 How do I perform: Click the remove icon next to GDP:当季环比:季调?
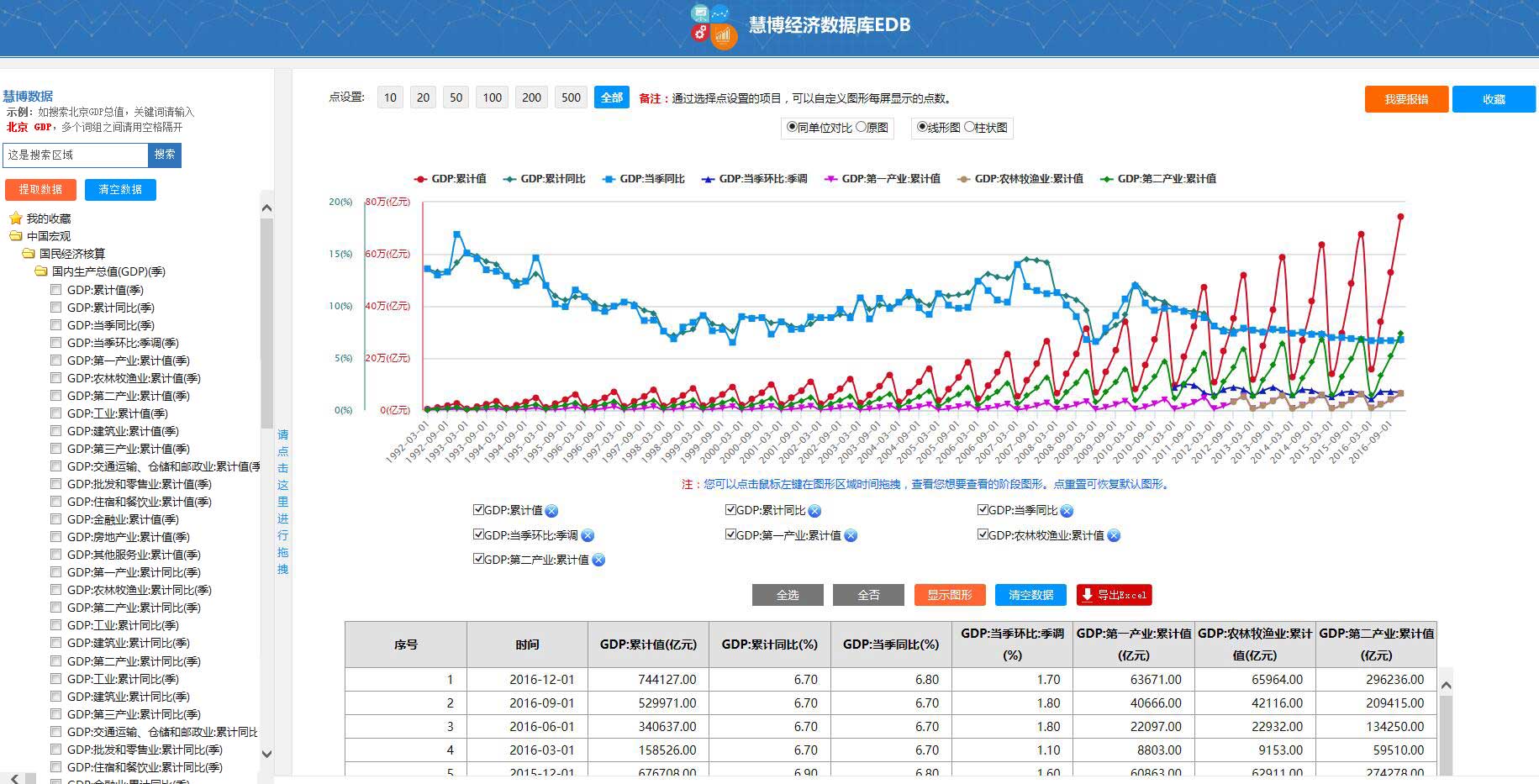[588, 536]
